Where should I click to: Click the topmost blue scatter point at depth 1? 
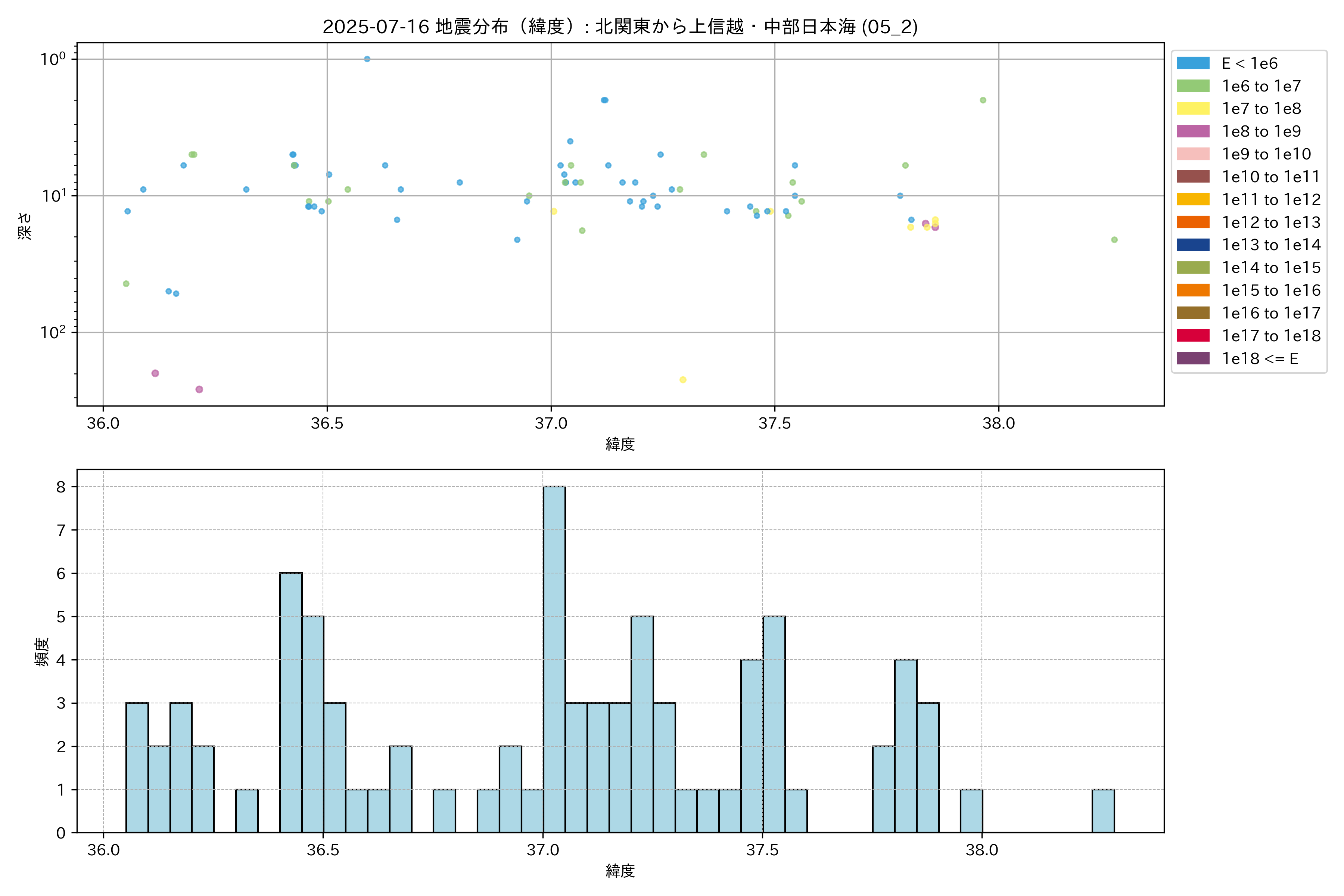pyautogui.click(x=367, y=59)
